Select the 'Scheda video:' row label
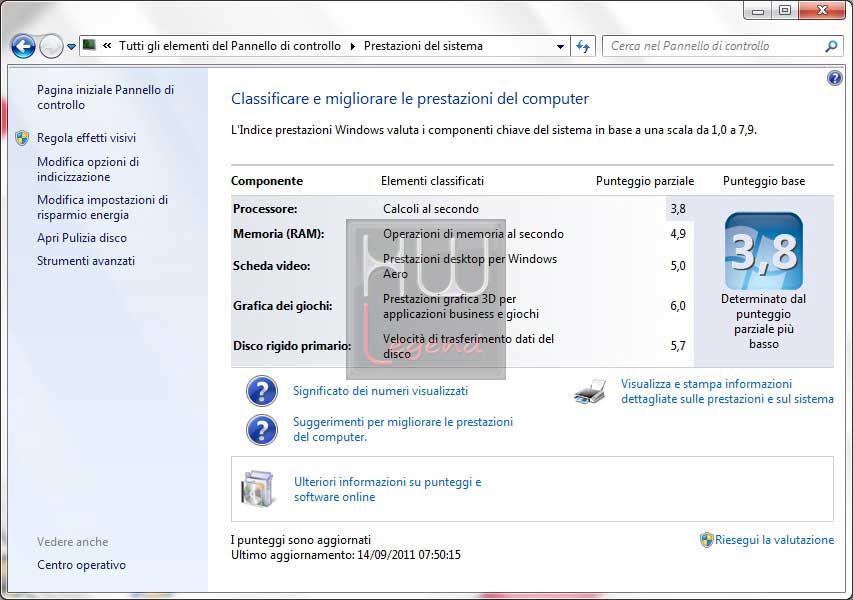The width and height of the screenshot is (853, 600). point(271,266)
